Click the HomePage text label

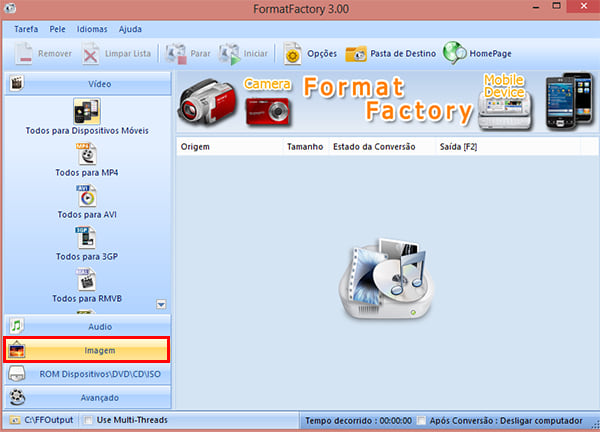point(490,54)
